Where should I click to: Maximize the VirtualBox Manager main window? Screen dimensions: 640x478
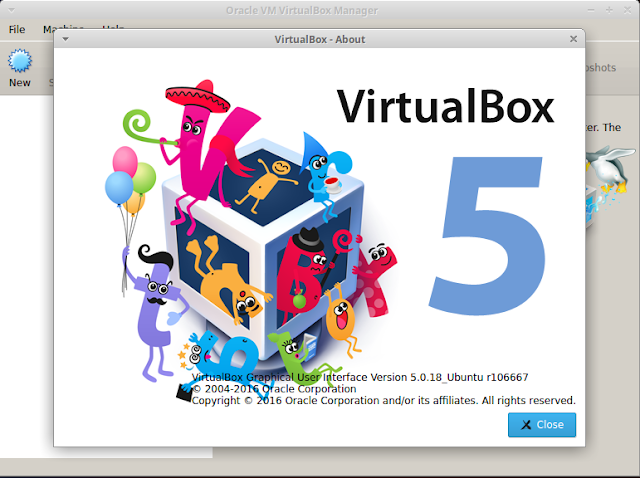[x=609, y=10]
